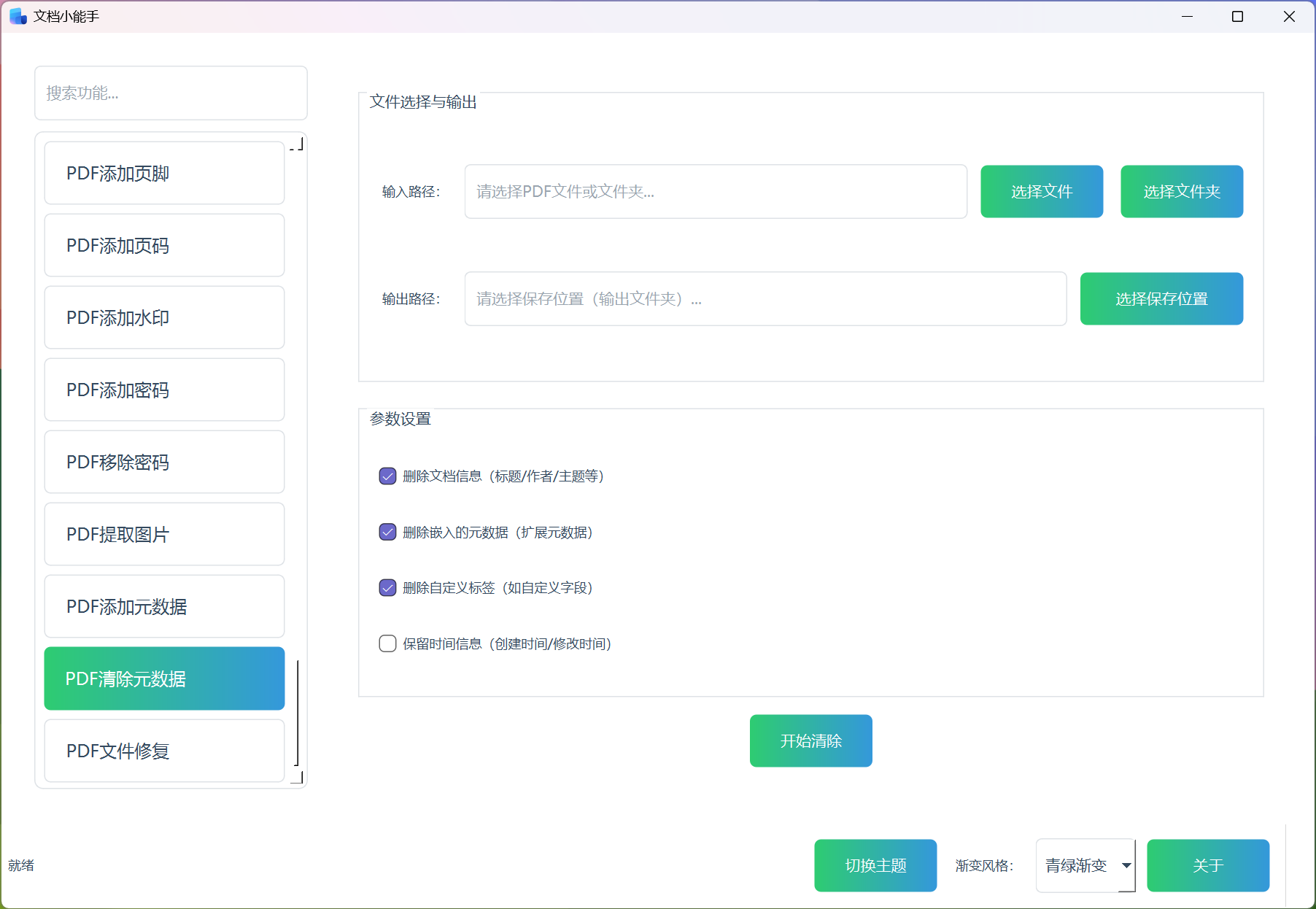Open the PDF提取图片 tool
The height and width of the screenshot is (909, 1316).
click(x=163, y=534)
